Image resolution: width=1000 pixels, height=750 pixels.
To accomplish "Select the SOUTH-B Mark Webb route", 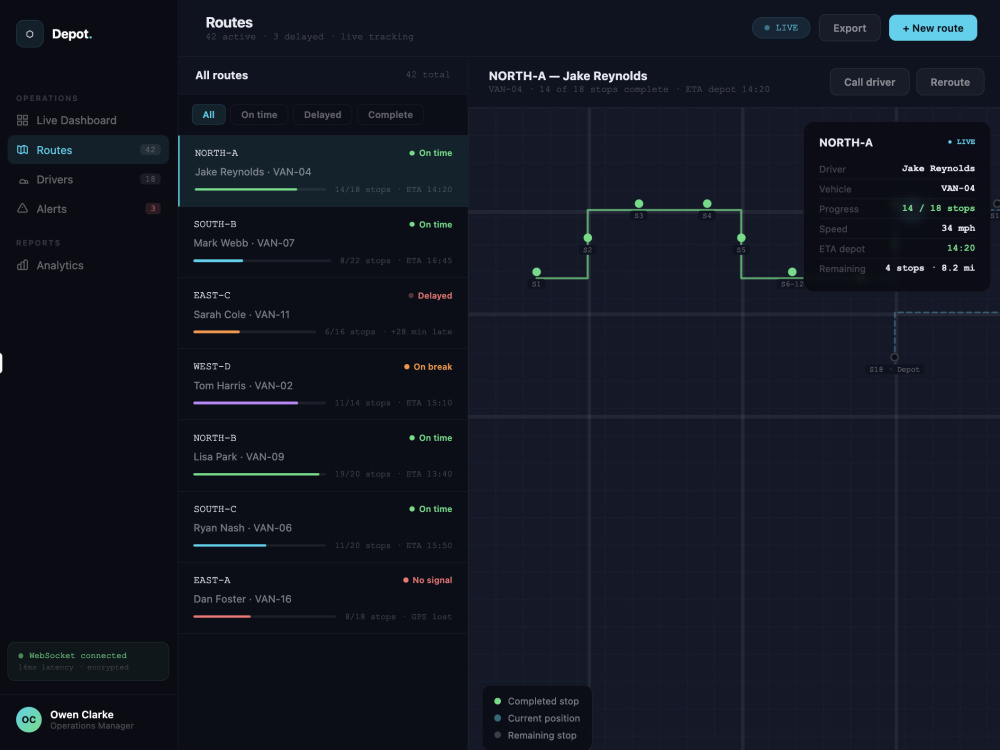I will [x=323, y=242].
